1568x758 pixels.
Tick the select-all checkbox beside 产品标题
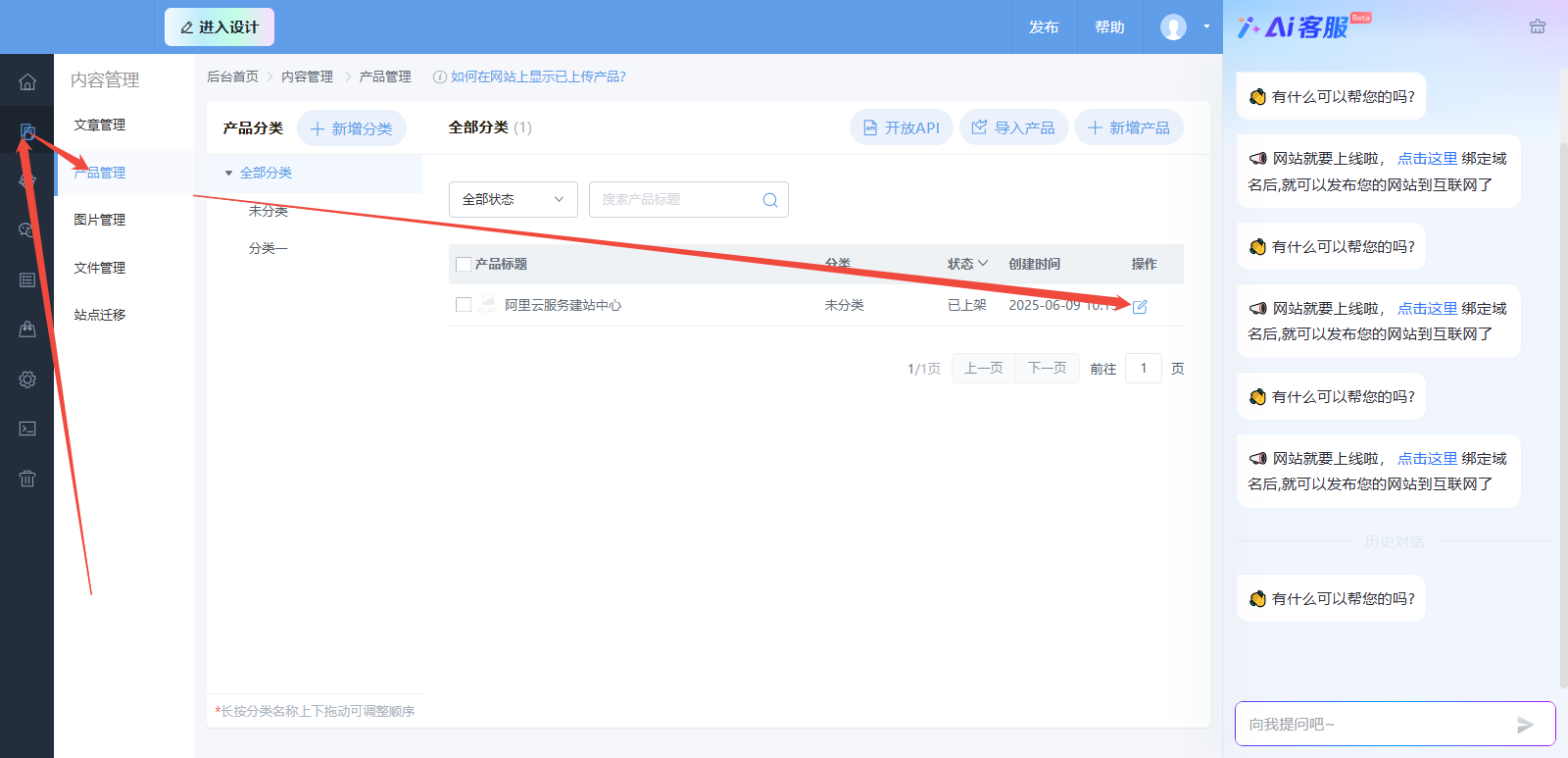pyautogui.click(x=464, y=264)
